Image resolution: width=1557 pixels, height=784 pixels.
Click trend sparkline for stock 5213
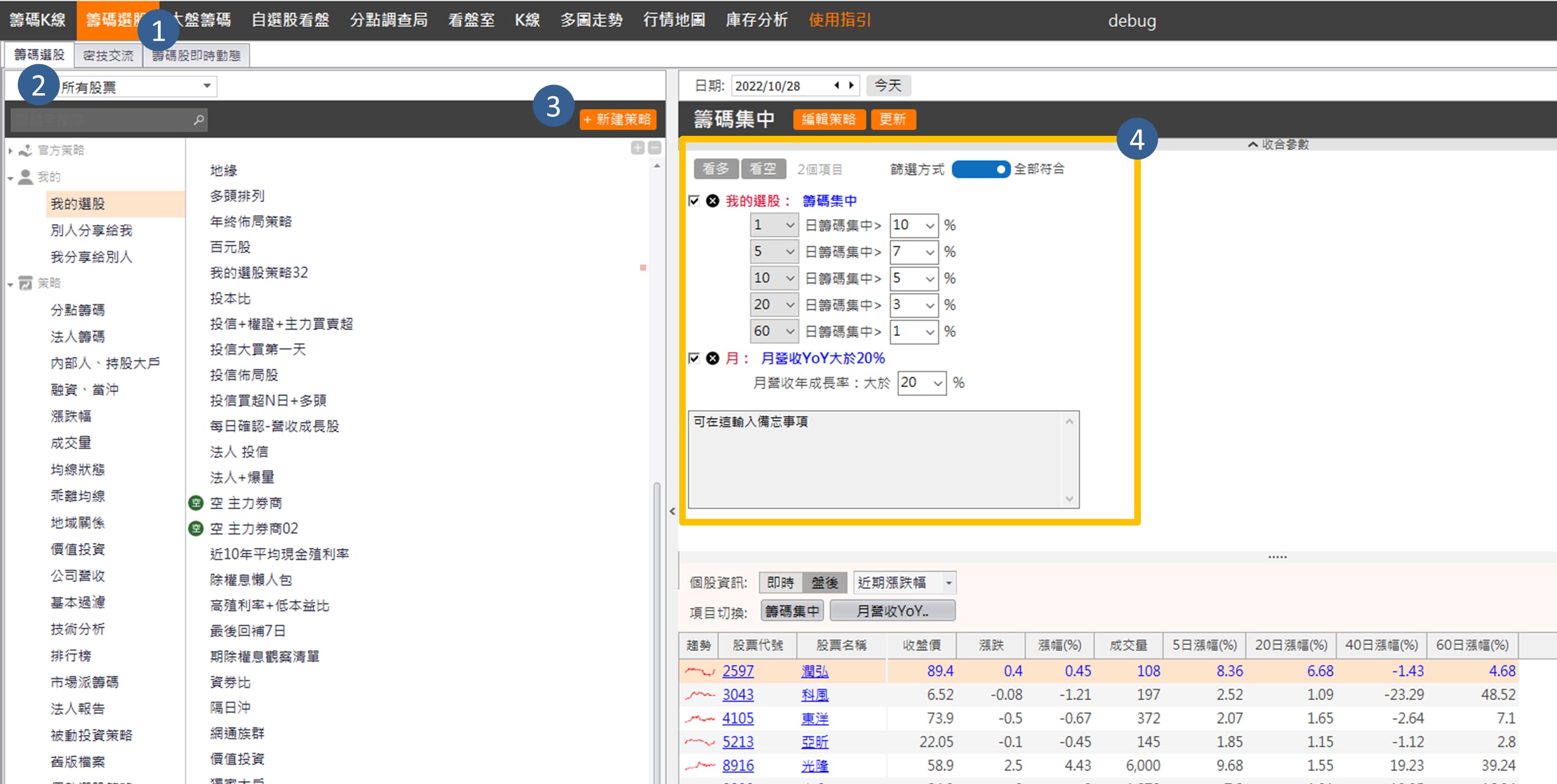[699, 742]
